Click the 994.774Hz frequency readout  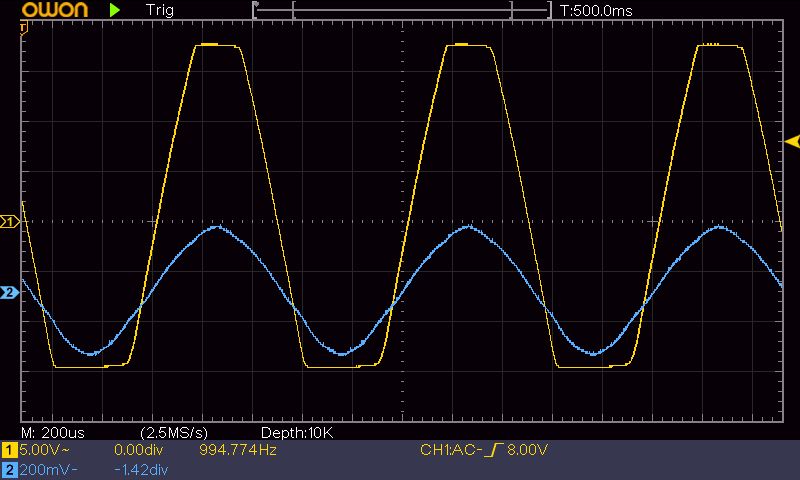click(238, 450)
